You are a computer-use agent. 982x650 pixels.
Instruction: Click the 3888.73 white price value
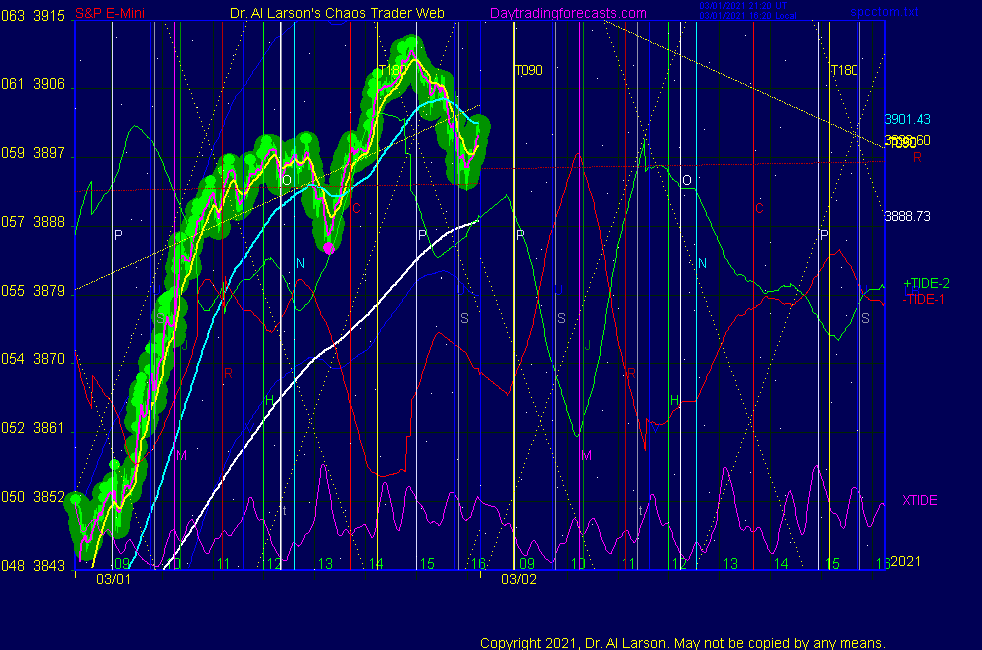(x=907, y=215)
